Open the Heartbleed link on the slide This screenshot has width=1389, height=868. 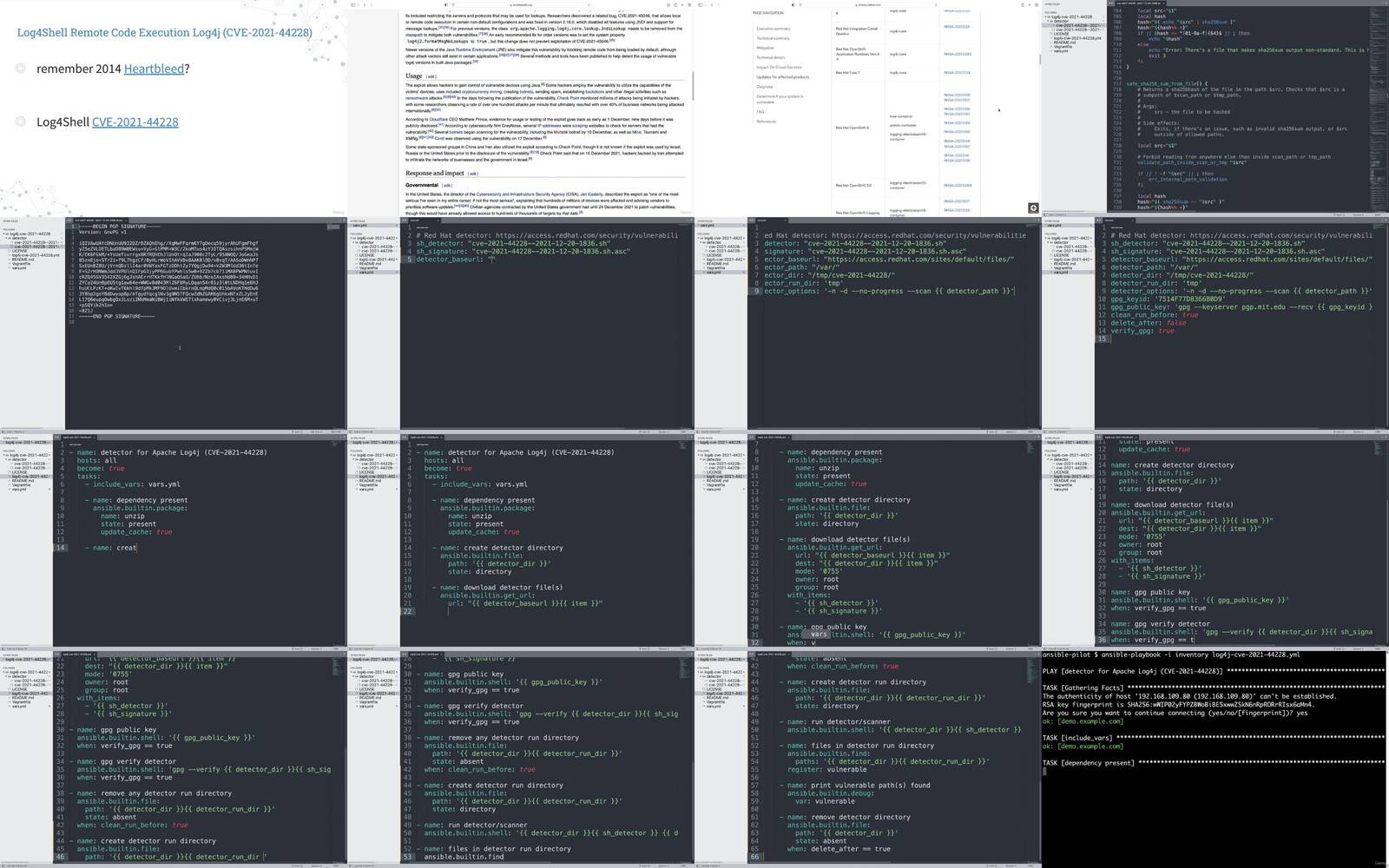[x=154, y=69]
